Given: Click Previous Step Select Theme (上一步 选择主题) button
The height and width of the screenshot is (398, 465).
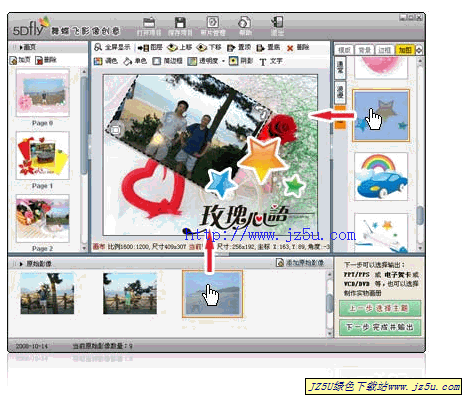Looking at the screenshot, I should [380, 308].
